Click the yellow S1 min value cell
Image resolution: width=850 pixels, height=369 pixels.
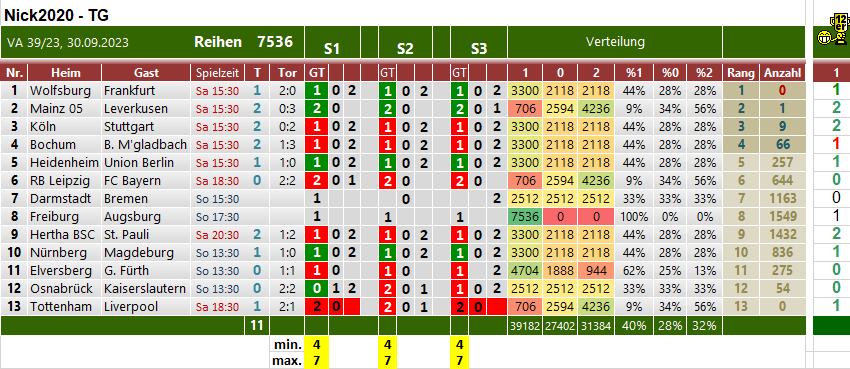pyautogui.click(x=317, y=345)
